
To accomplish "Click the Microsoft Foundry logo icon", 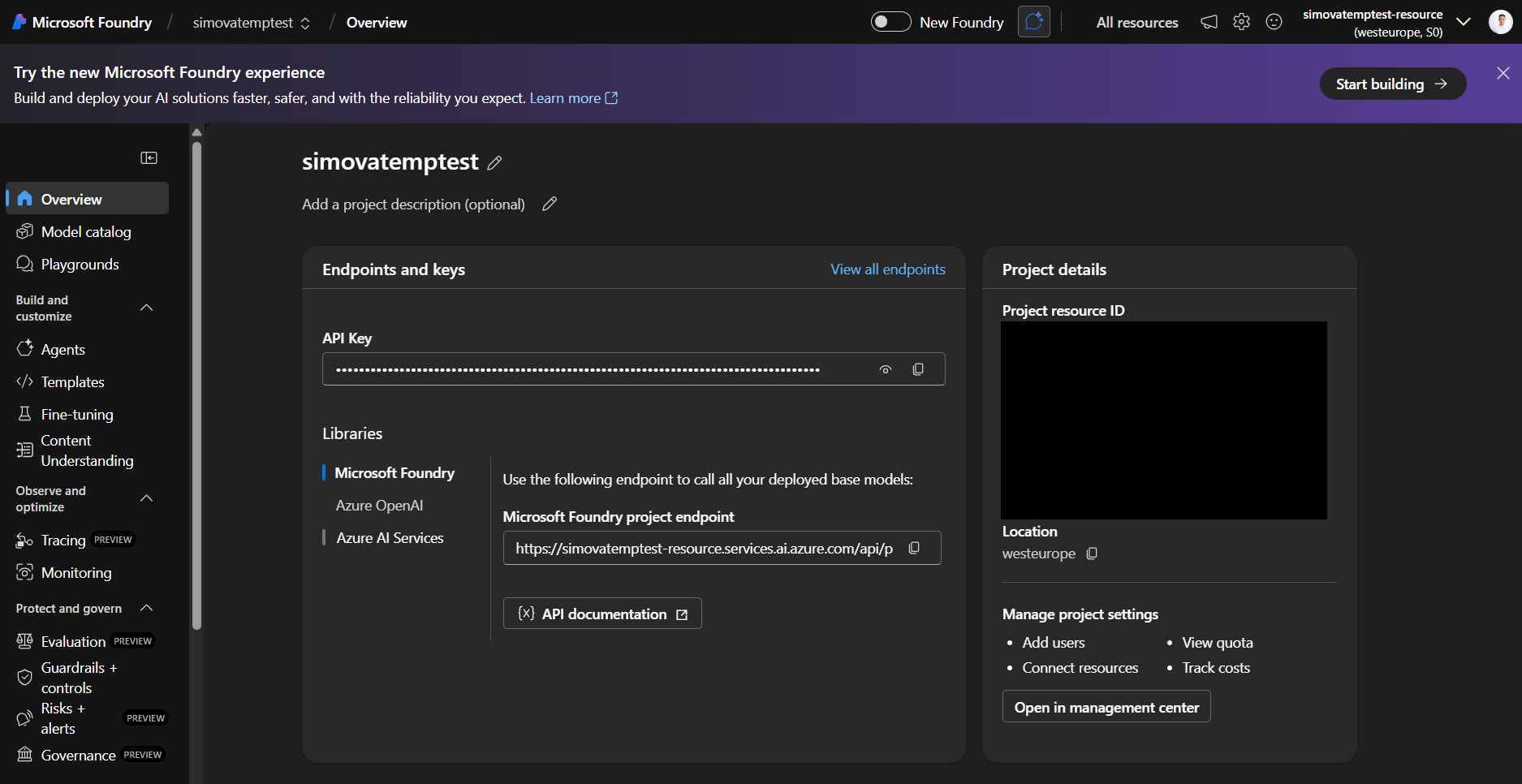I will (x=19, y=22).
